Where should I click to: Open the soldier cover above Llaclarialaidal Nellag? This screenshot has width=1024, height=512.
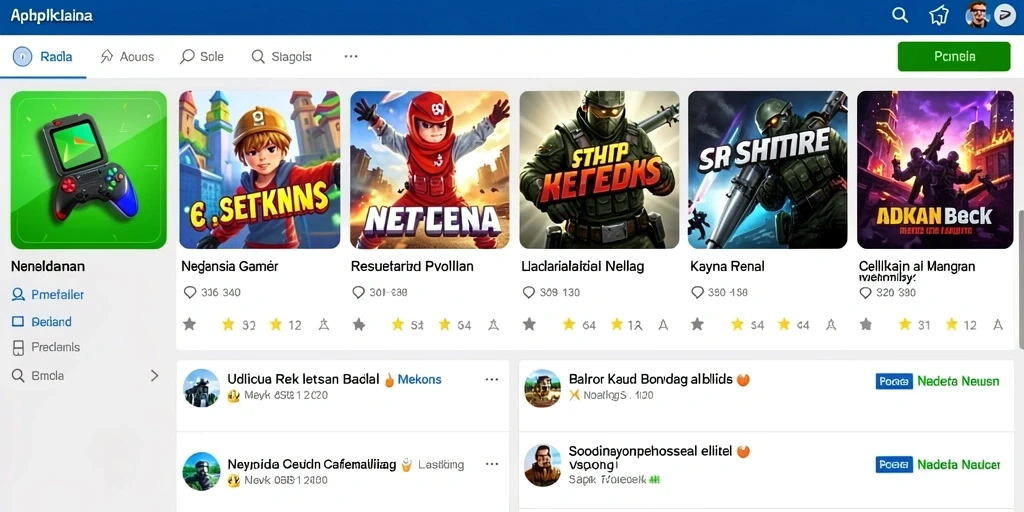pos(600,170)
